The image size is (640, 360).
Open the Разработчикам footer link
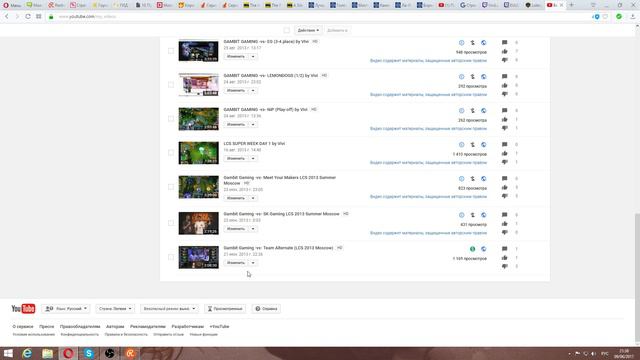pyautogui.click(x=187, y=327)
